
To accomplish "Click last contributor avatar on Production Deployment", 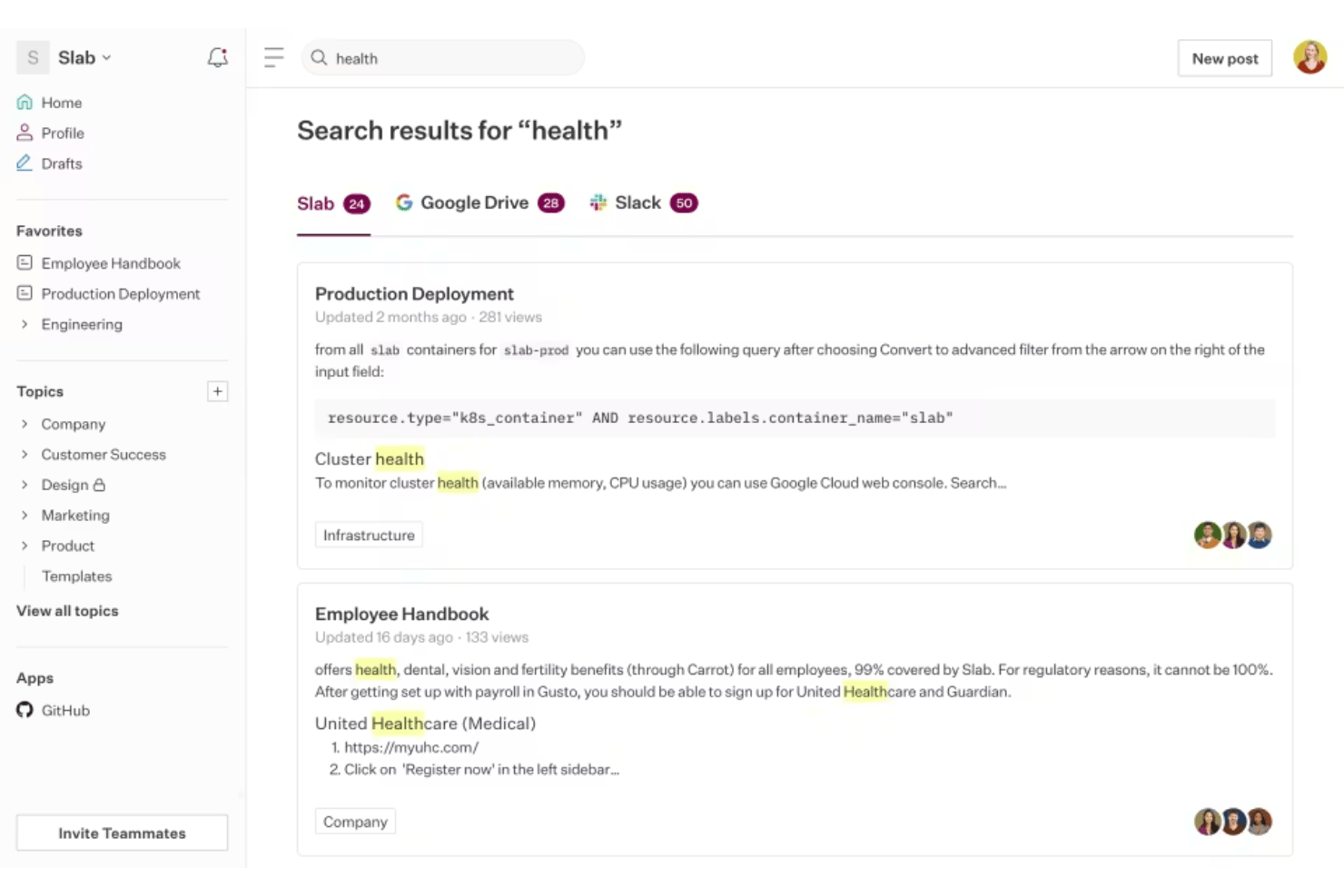I will pyautogui.click(x=1259, y=535).
